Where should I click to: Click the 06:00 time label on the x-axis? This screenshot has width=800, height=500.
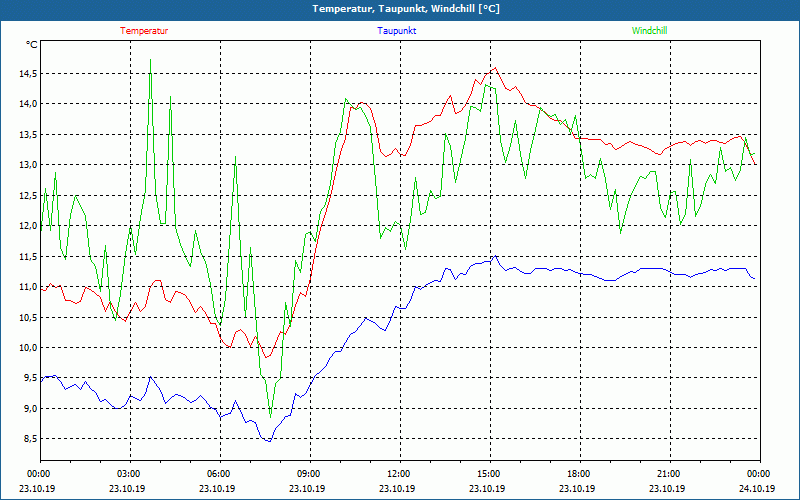point(220,474)
